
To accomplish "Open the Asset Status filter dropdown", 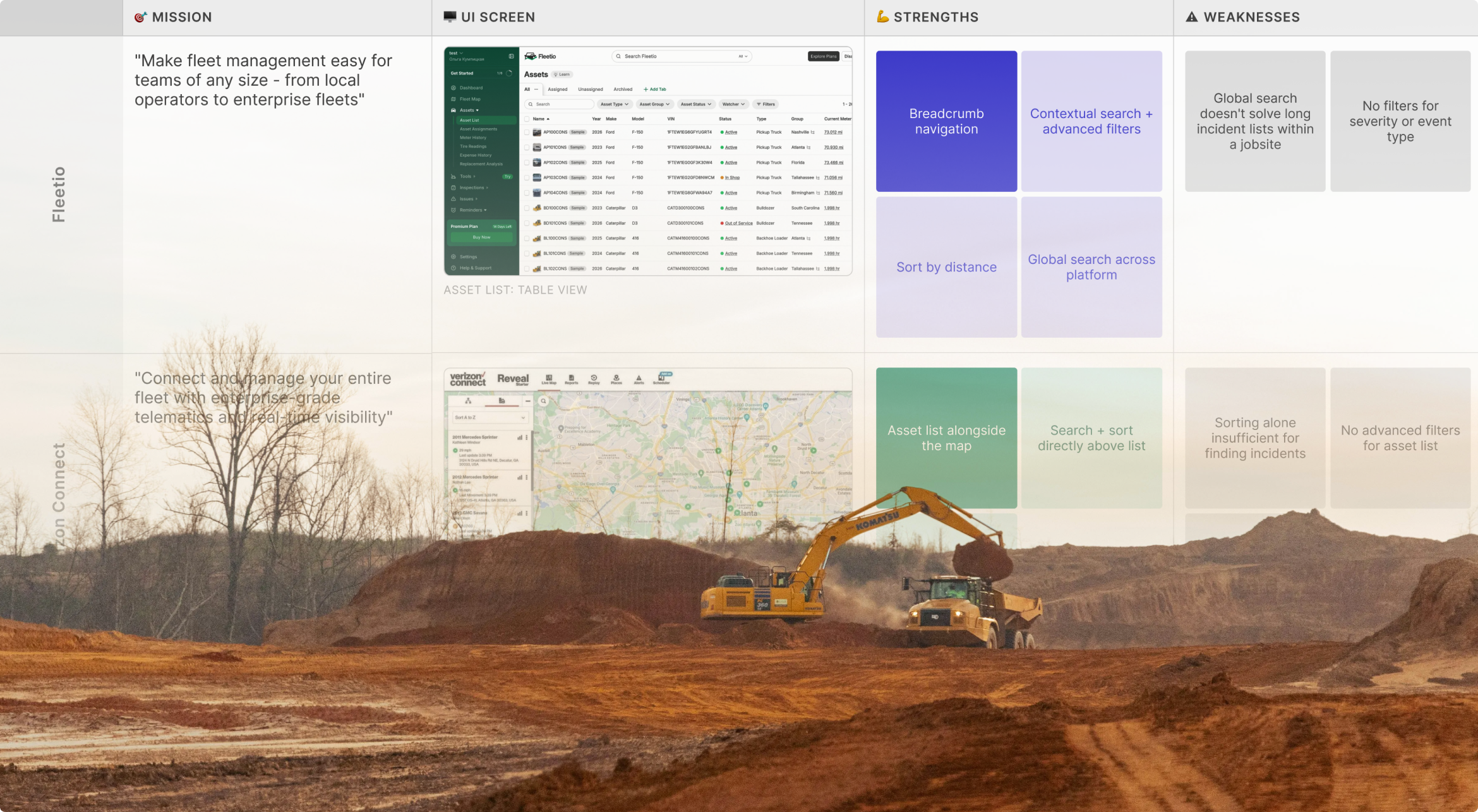I will pos(696,104).
